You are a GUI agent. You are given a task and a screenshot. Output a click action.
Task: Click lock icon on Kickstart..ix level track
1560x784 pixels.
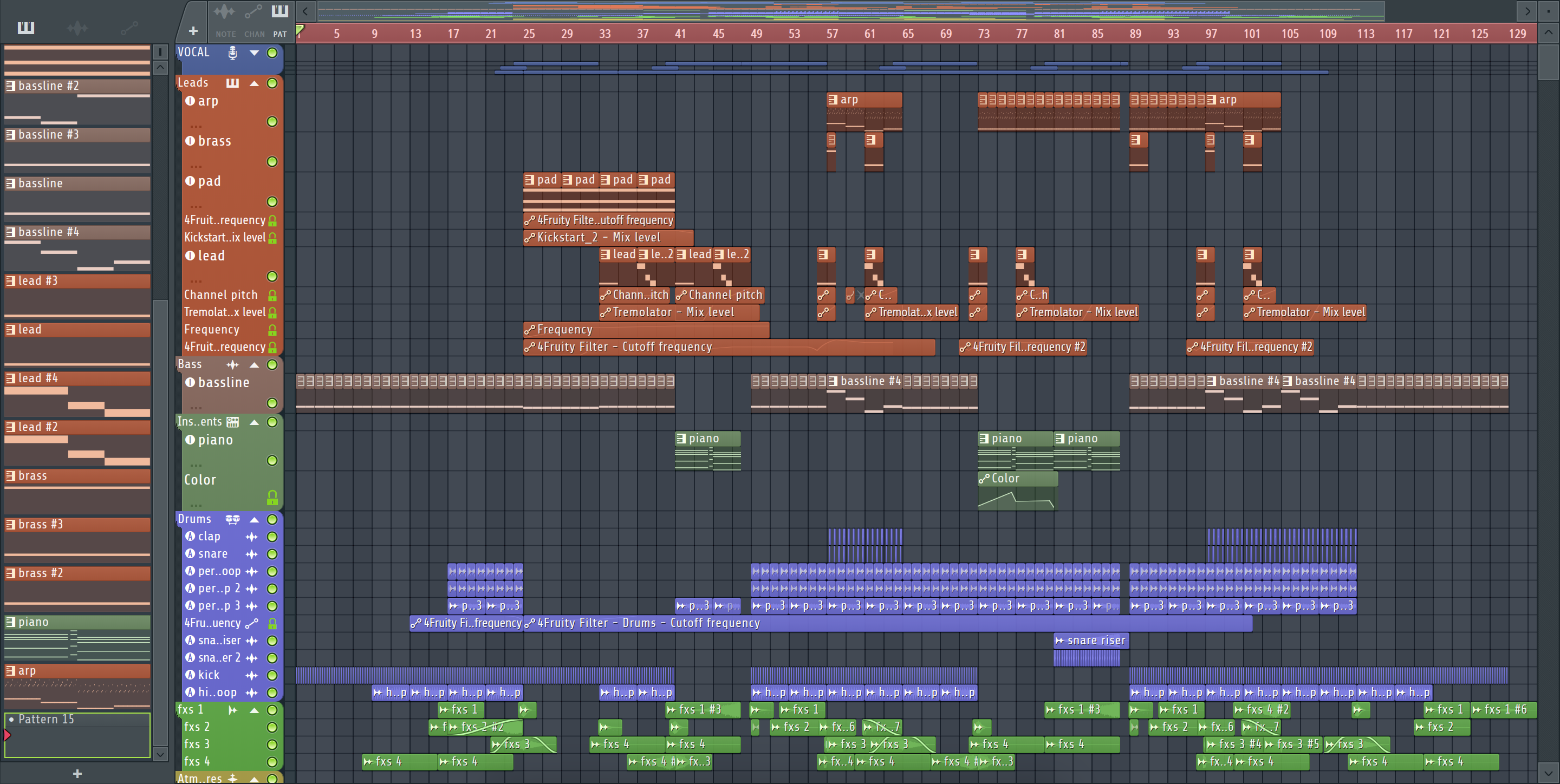coord(272,238)
